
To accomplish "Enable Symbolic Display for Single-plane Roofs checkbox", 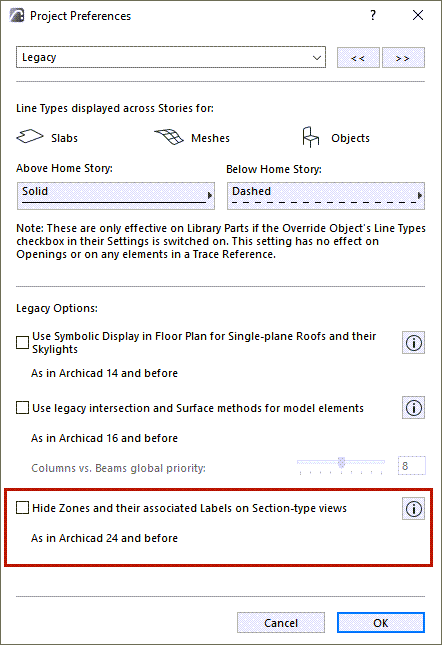I will [x=22, y=342].
